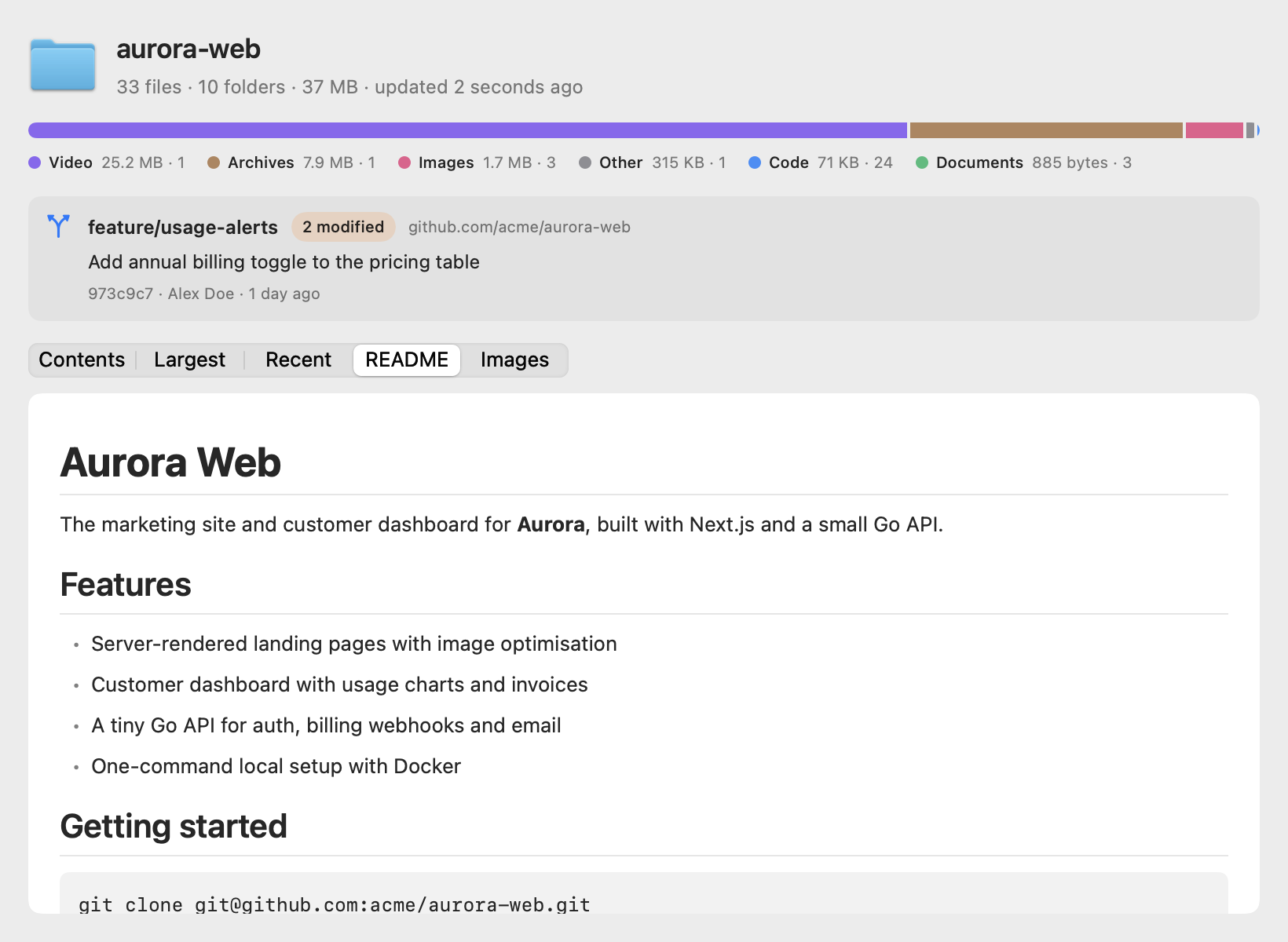Click the blue Code legend dot

coord(755,162)
